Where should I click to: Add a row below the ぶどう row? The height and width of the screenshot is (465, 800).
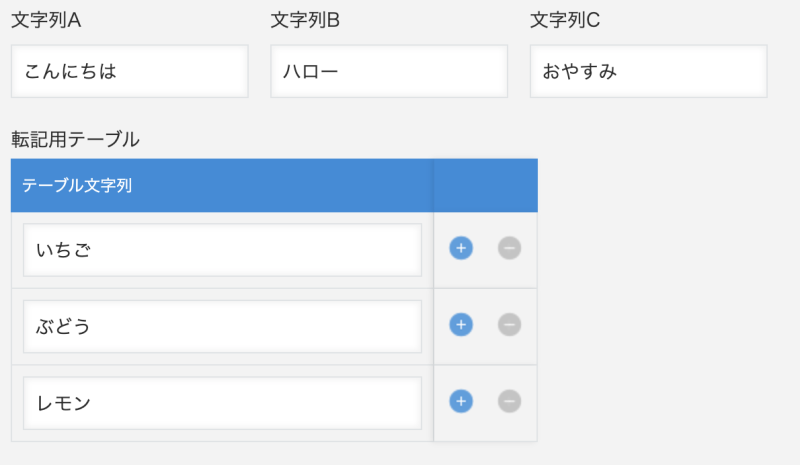[x=461, y=325]
